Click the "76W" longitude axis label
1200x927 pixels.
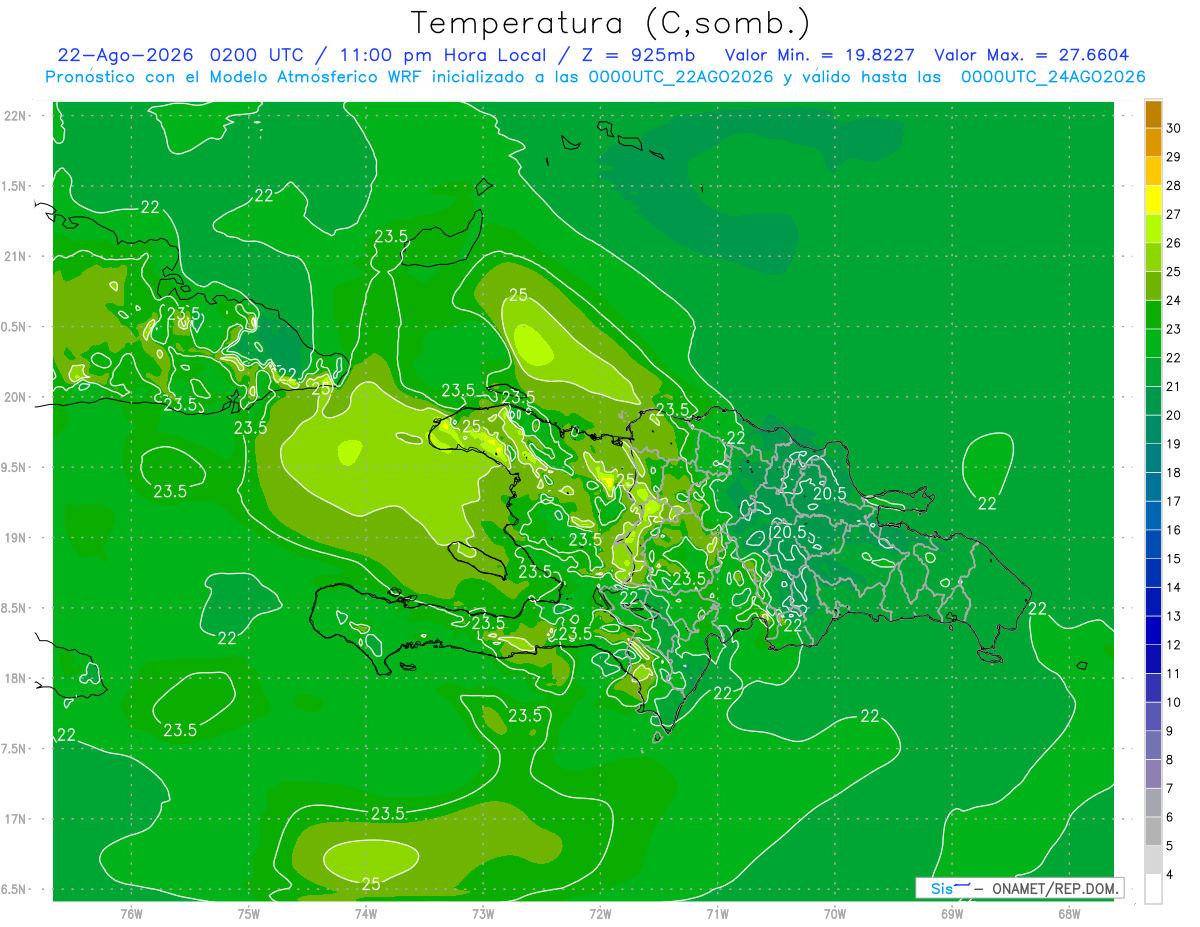click(131, 913)
